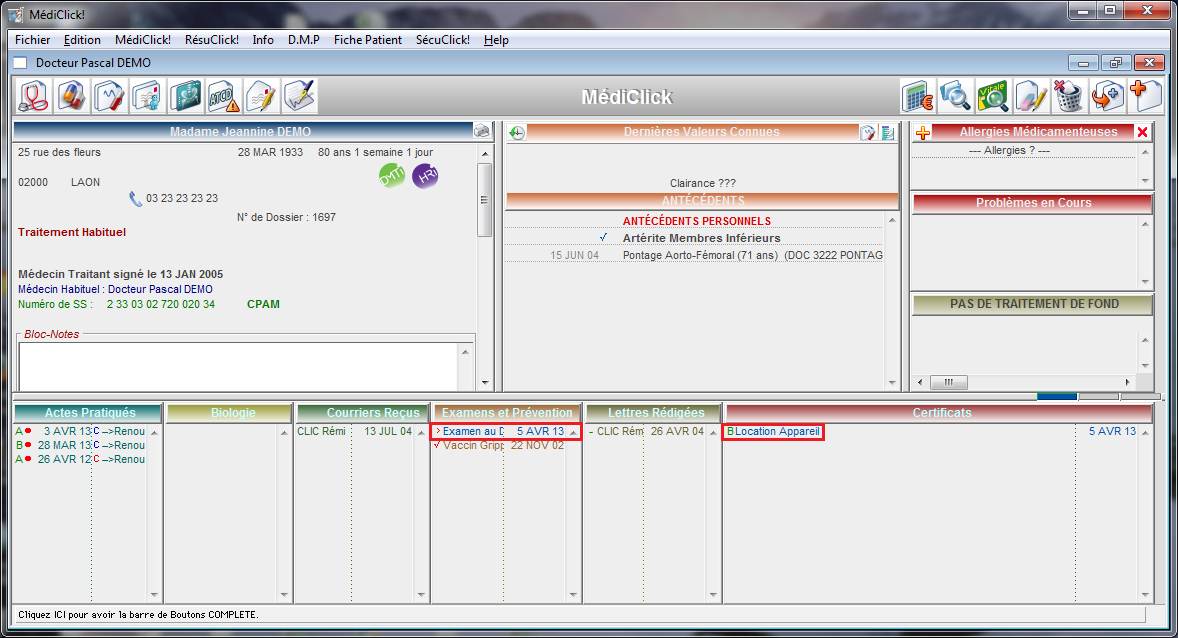Image resolution: width=1178 pixels, height=638 pixels.
Task: Select the Examen row dated 5 AVR 13
Action: [500, 431]
